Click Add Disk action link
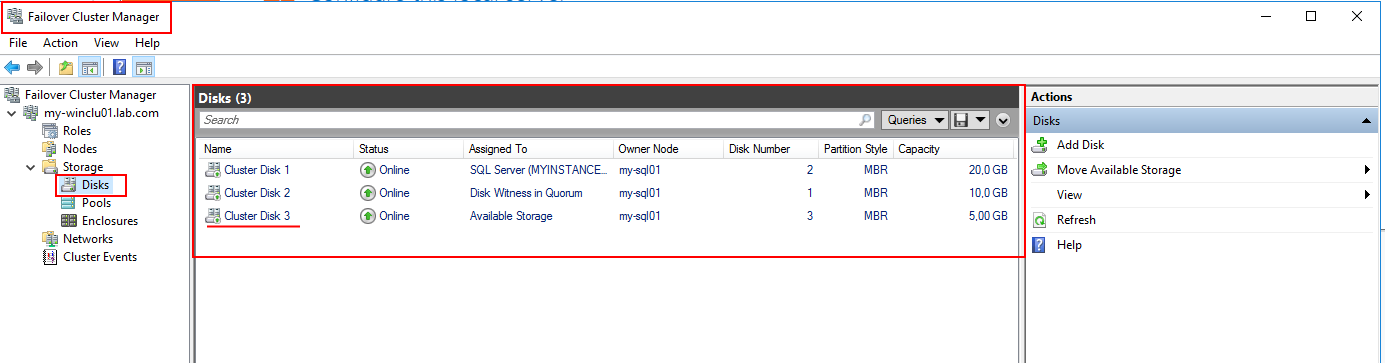1385x363 pixels. (x=1080, y=145)
